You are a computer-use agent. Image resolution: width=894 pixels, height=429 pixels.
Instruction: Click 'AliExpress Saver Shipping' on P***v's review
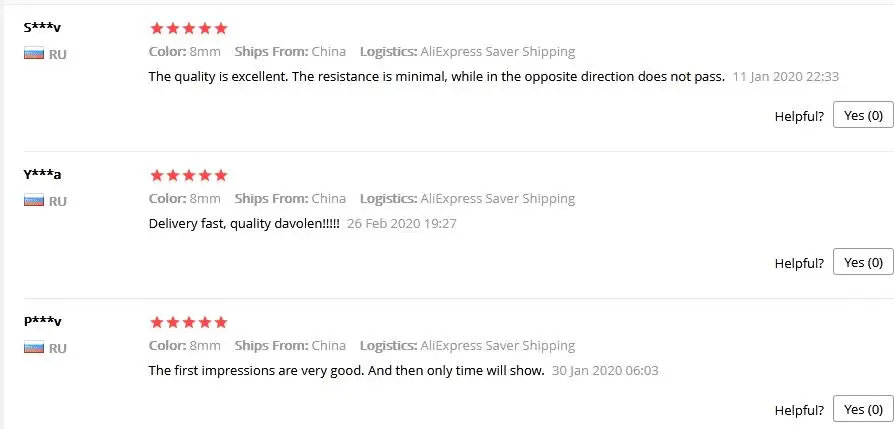click(x=498, y=346)
